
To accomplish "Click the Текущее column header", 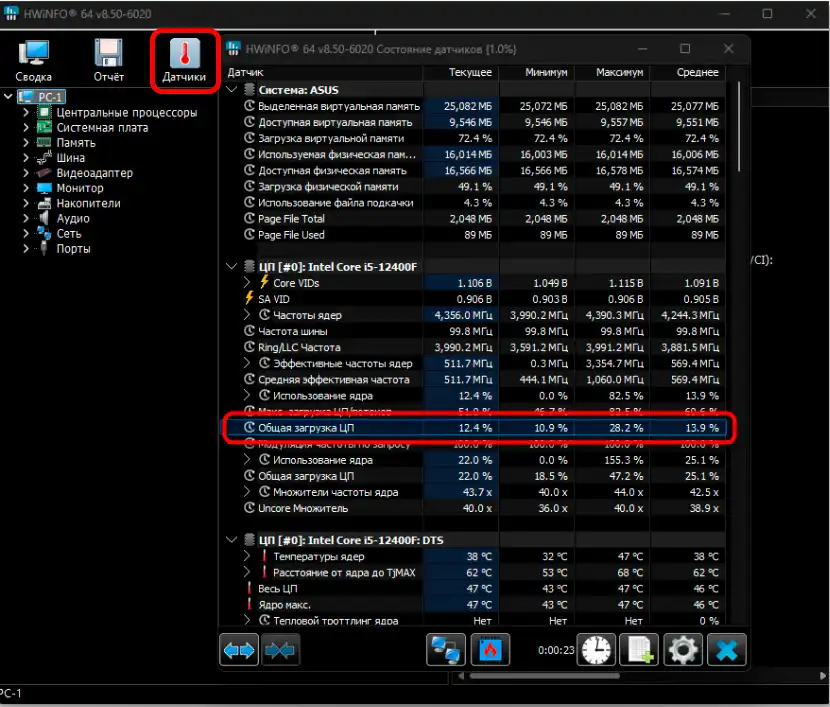I will pyautogui.click(x=461, y=72).
